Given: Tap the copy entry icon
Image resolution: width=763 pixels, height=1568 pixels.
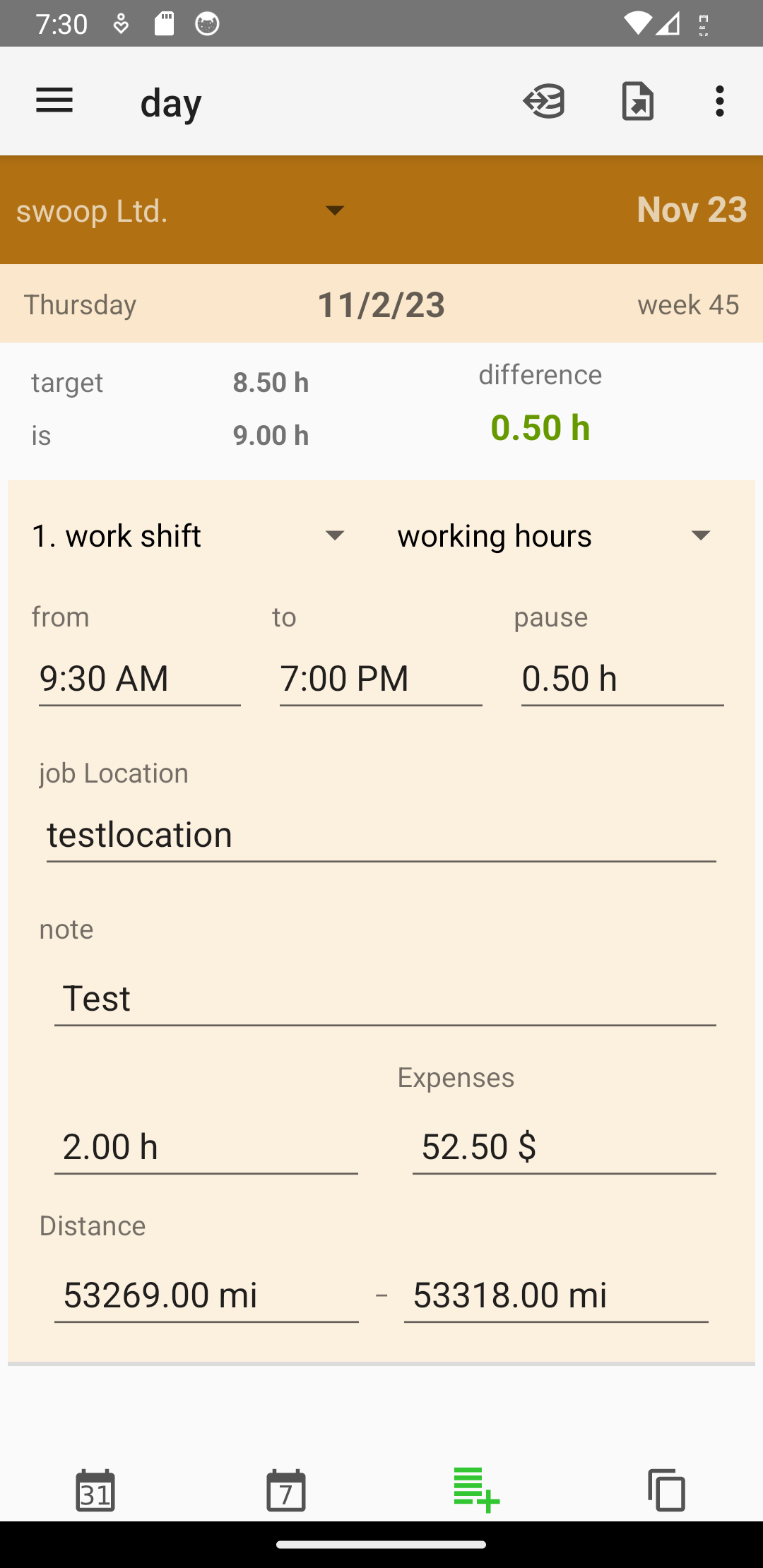Looking at the screenshot, I should [x=666, y=1490].
